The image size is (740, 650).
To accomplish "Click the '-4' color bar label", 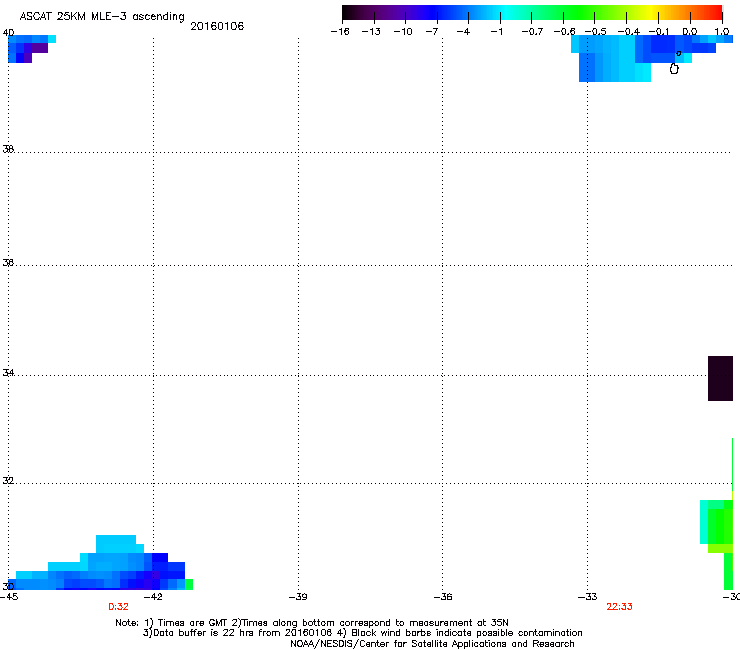I will (x=463, y=32).
